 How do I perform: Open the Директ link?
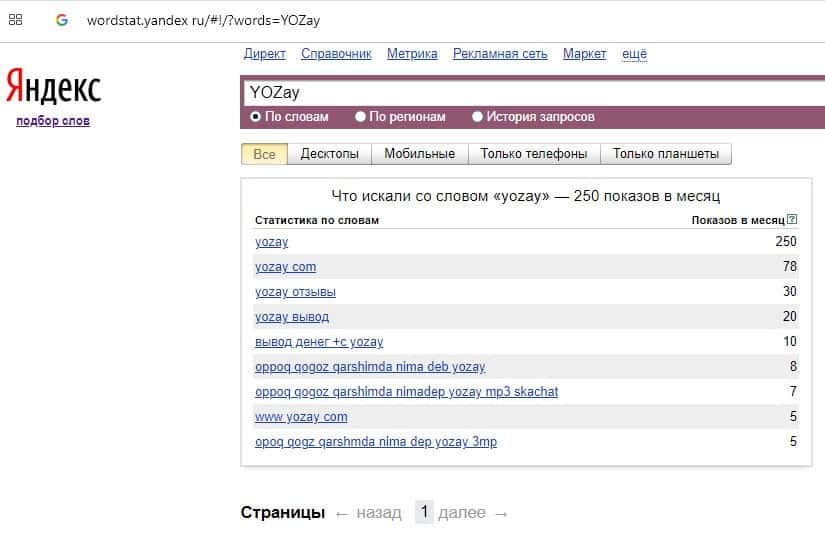(x=265, y=54)
